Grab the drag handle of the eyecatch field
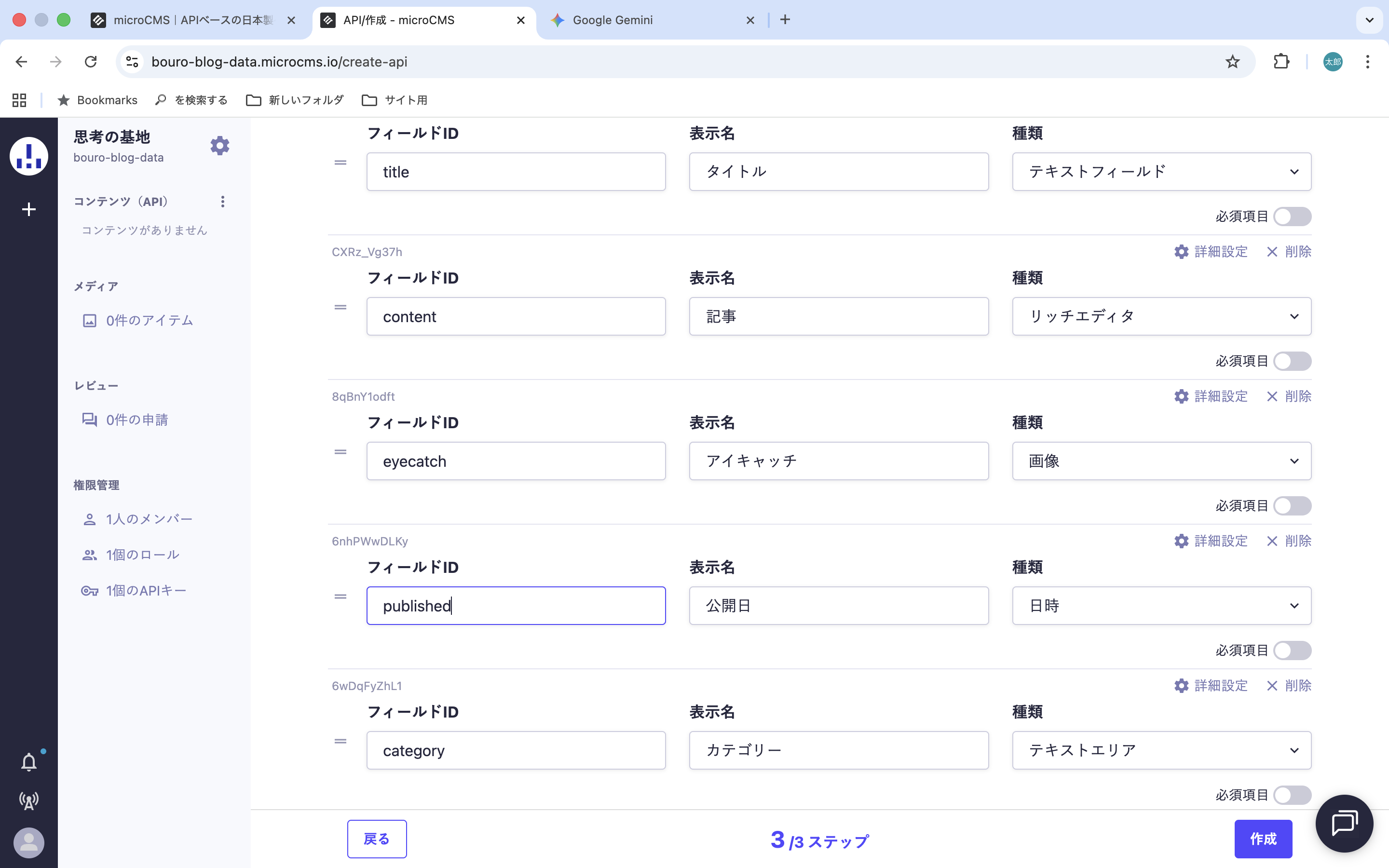The width and height of the screenshot is (1389, 868). [340, 452]
